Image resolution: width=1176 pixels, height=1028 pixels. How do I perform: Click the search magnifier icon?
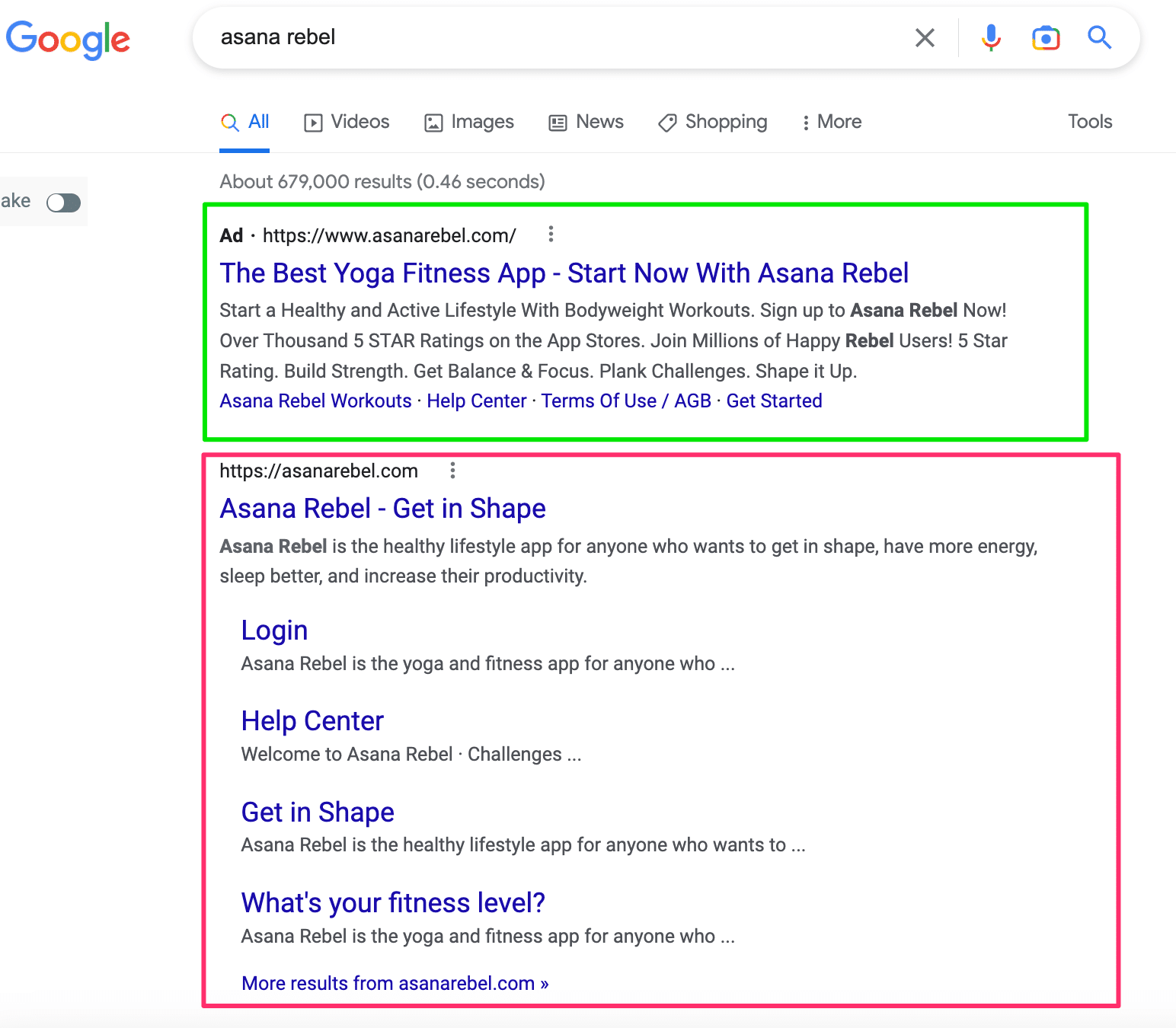tap(1100, 37)
